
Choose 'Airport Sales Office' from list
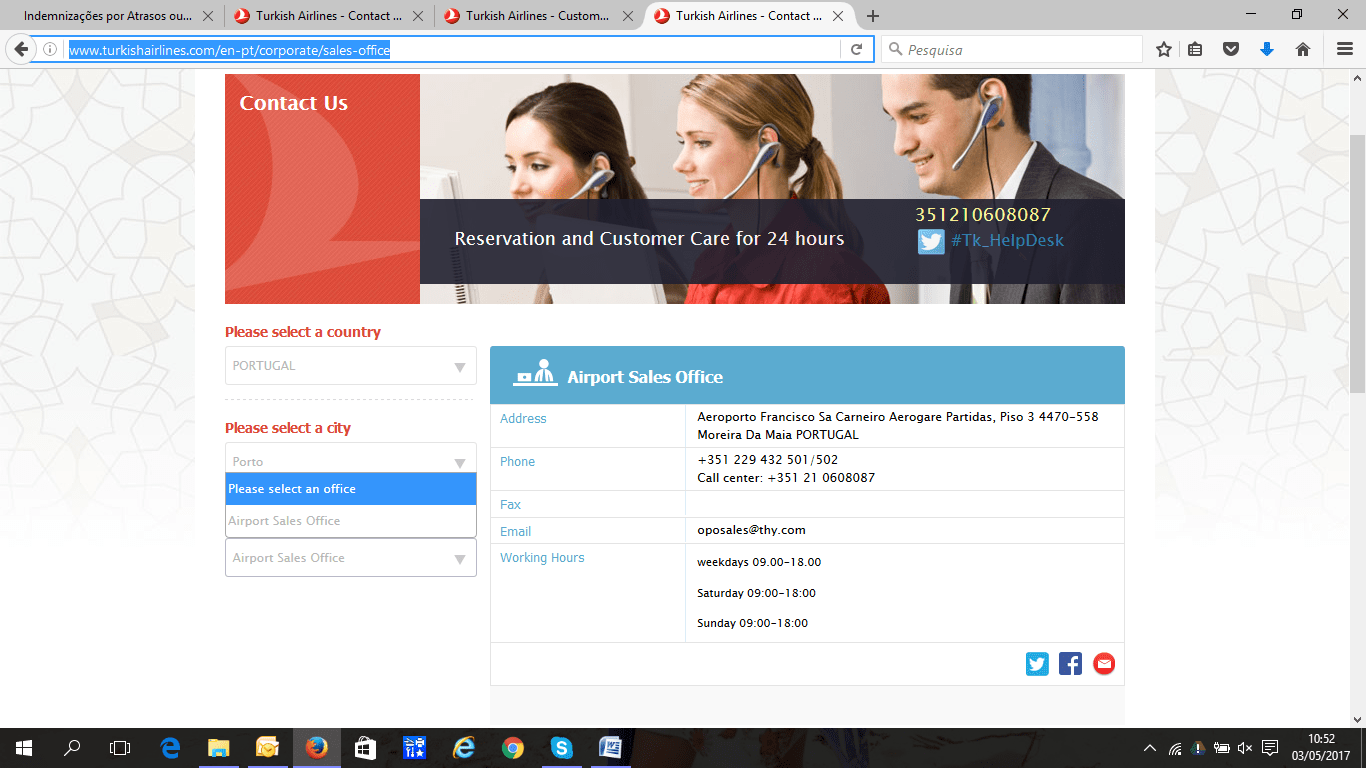tap(351, 521)
